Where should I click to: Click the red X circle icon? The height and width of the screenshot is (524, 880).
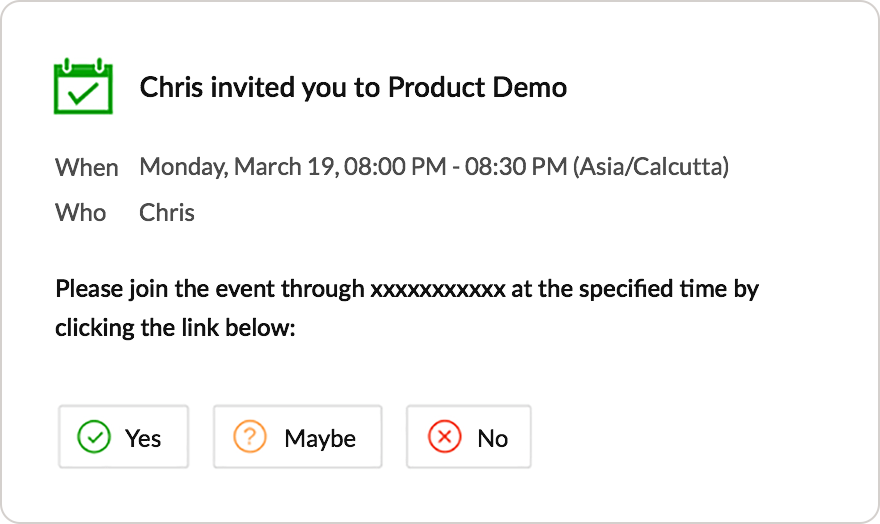(443, 437)
